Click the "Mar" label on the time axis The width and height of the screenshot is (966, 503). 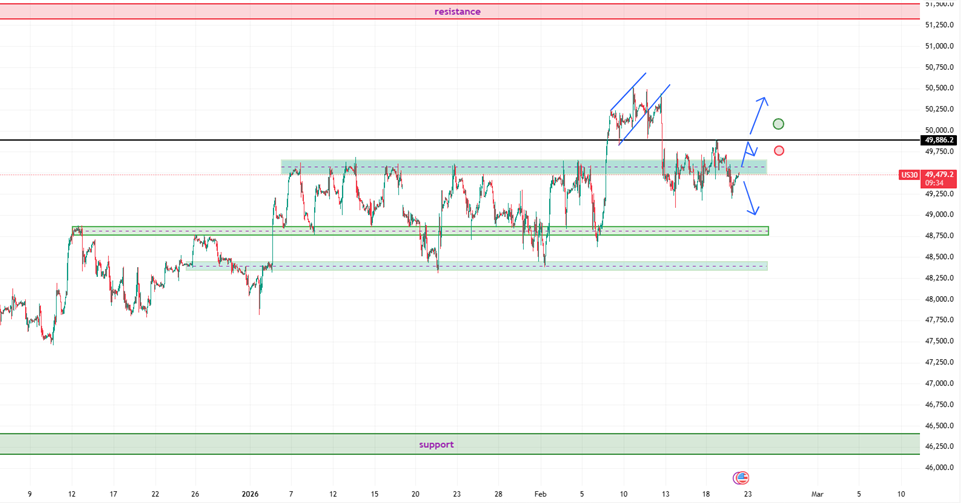tap(817, 494)
